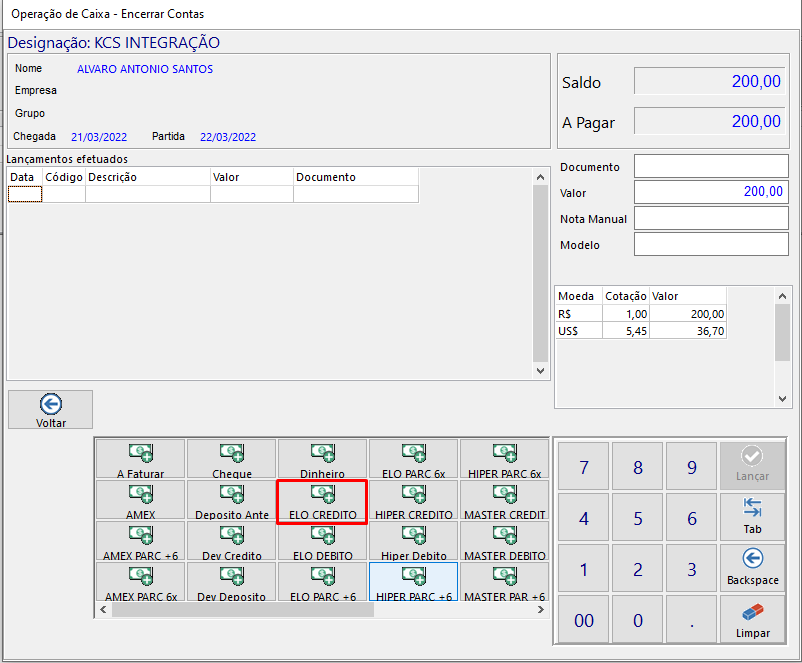This screenshot has width=802, height=663.
Task: Click Lançamentos list scroll up arrow
Action: [x=541, y=177]
